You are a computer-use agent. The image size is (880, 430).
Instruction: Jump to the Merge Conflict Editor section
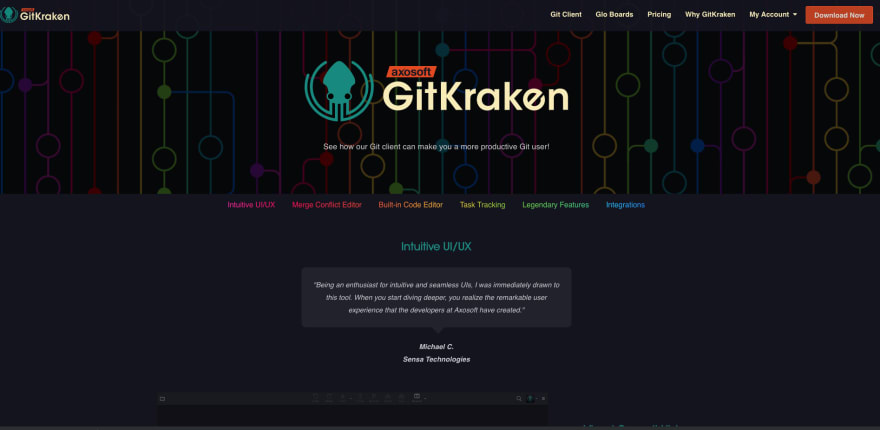click(x=327, y=205)
